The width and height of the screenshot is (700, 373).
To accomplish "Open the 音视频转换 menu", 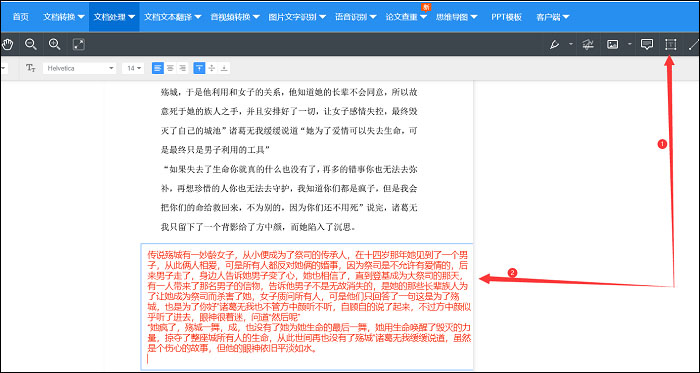I will [235, 17].
